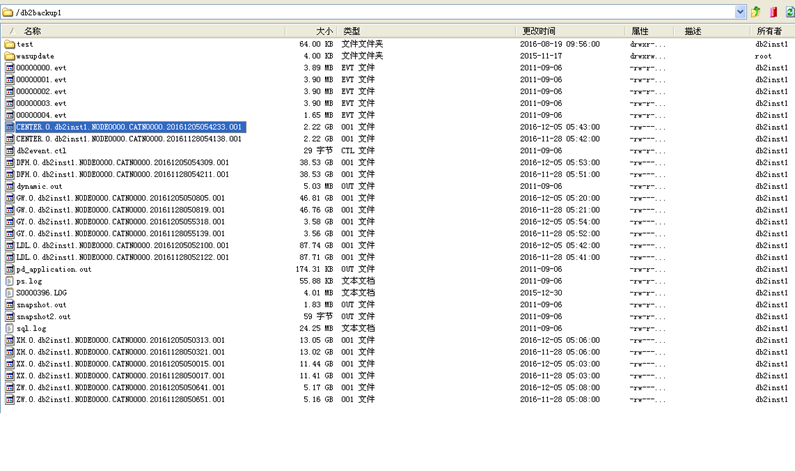
Task: Click the 所有者 column header
Action: [768, 31]
